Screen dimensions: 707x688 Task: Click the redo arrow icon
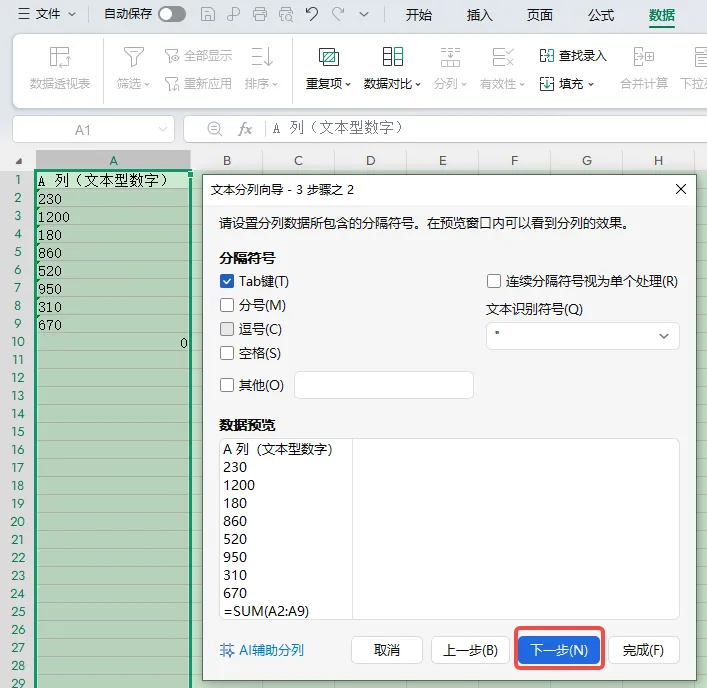tap(338, 14)
